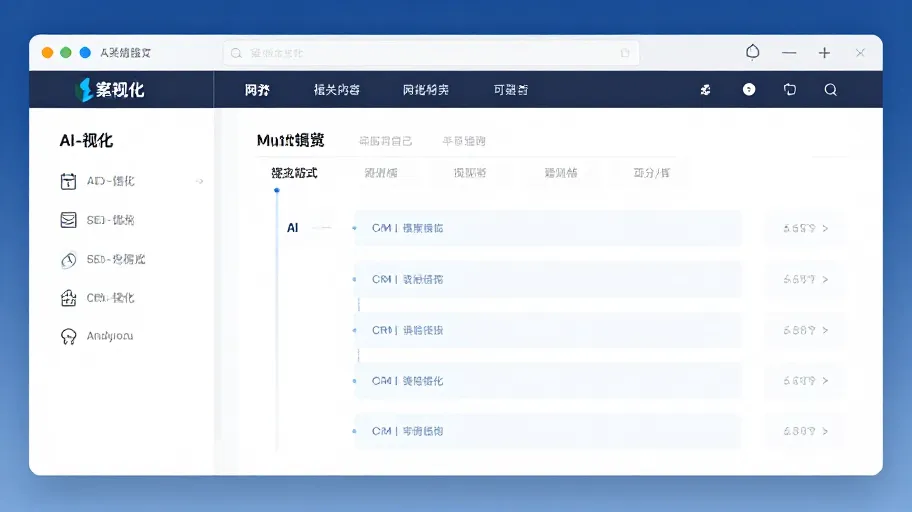Open the notification bell in the title bar
912x512 pixels.
point(753,52)
